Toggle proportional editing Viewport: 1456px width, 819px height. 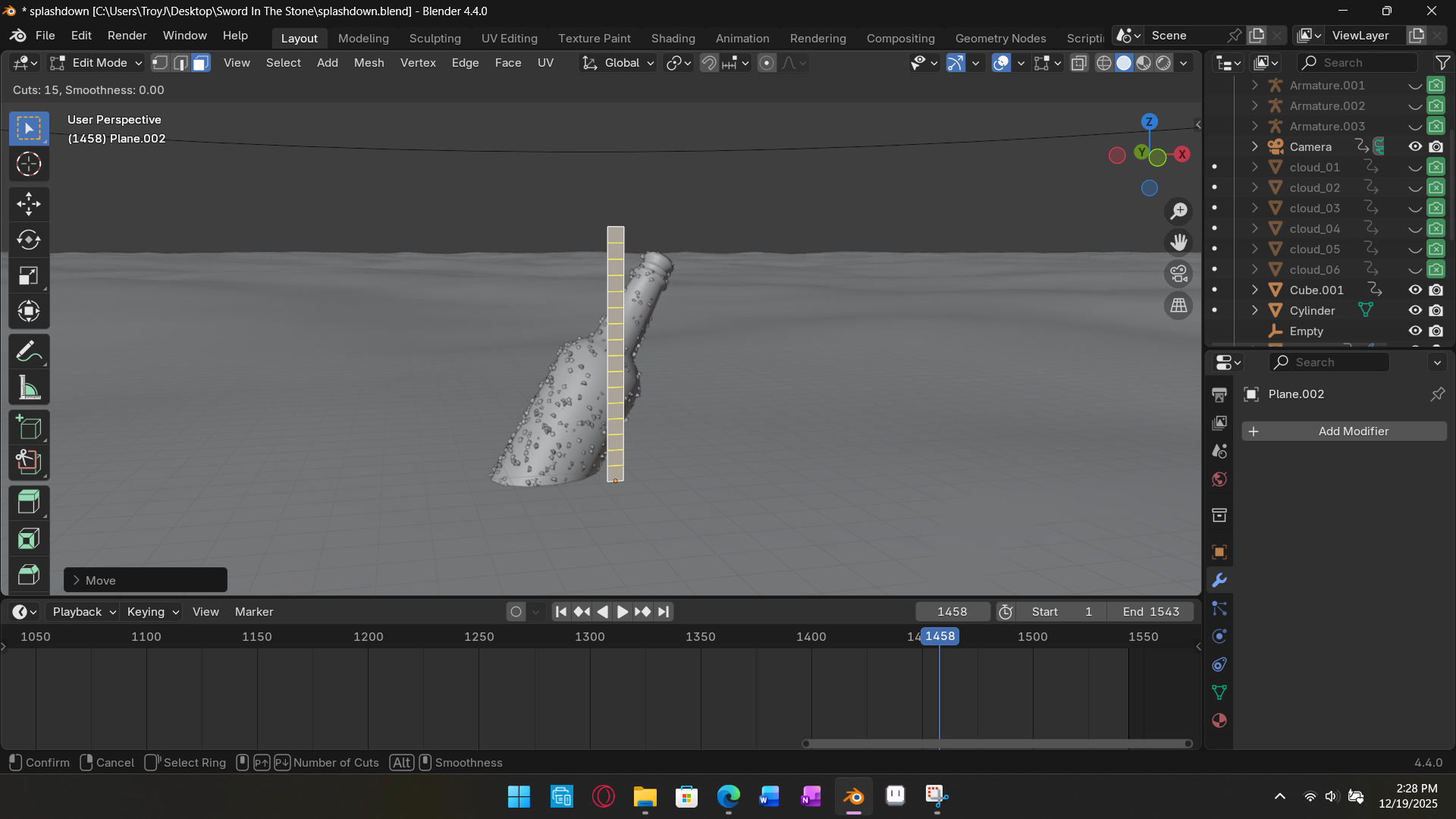click(767, 63)
